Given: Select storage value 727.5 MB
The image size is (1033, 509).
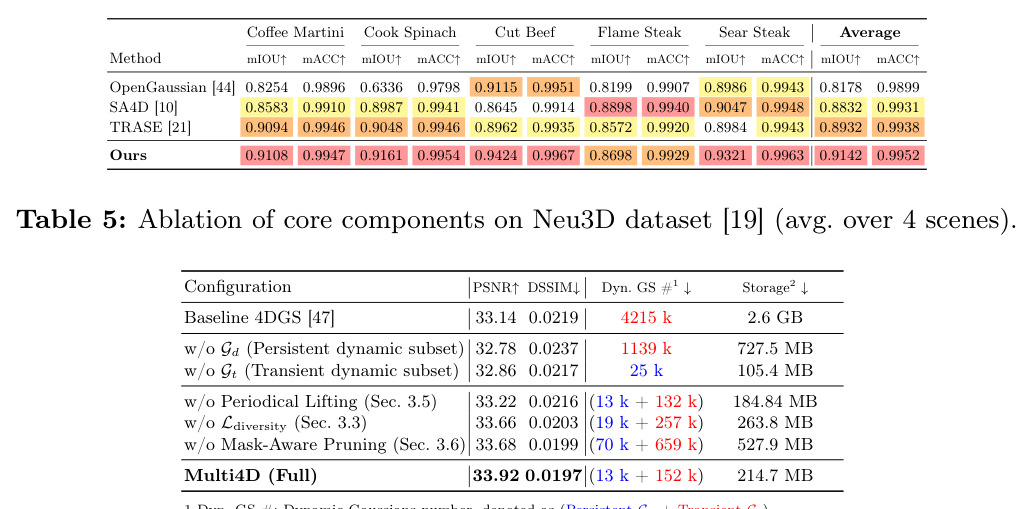Looking at the screenshot, I should click(x=775, y=349).
